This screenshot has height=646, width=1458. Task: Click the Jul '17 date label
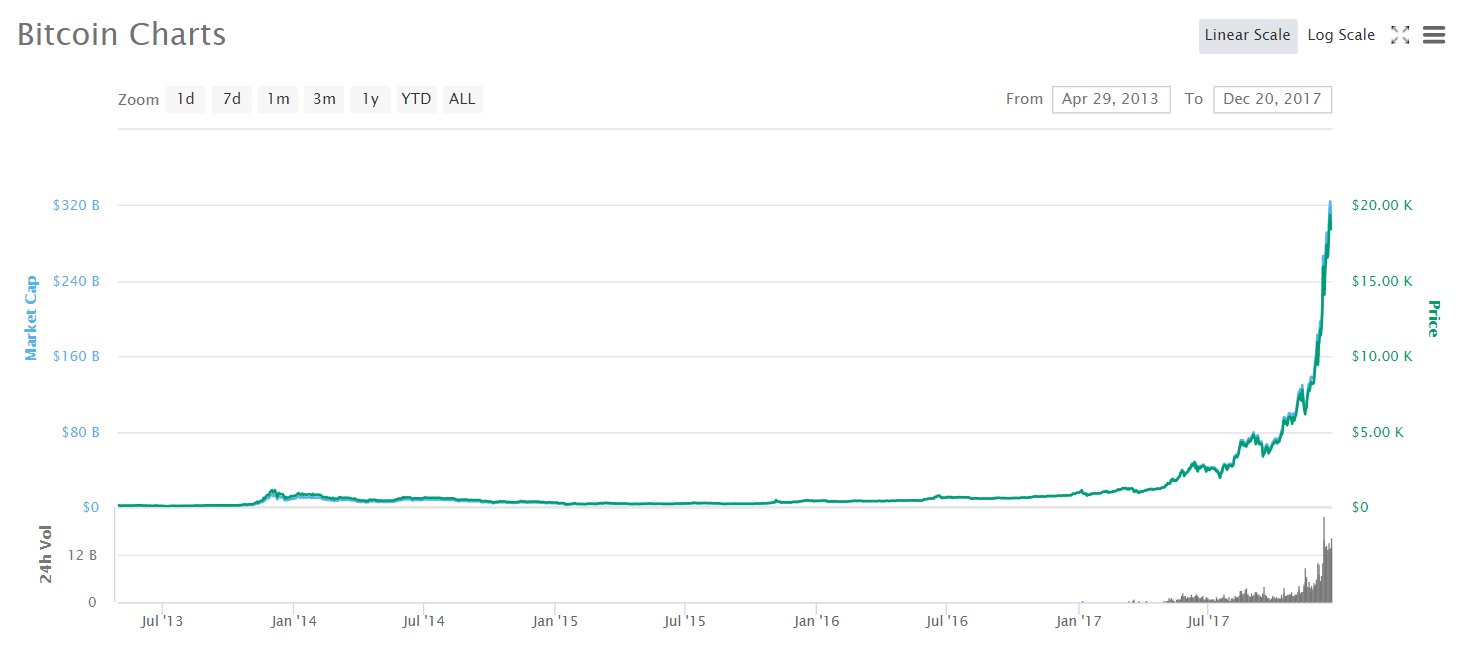[1207, 621]
